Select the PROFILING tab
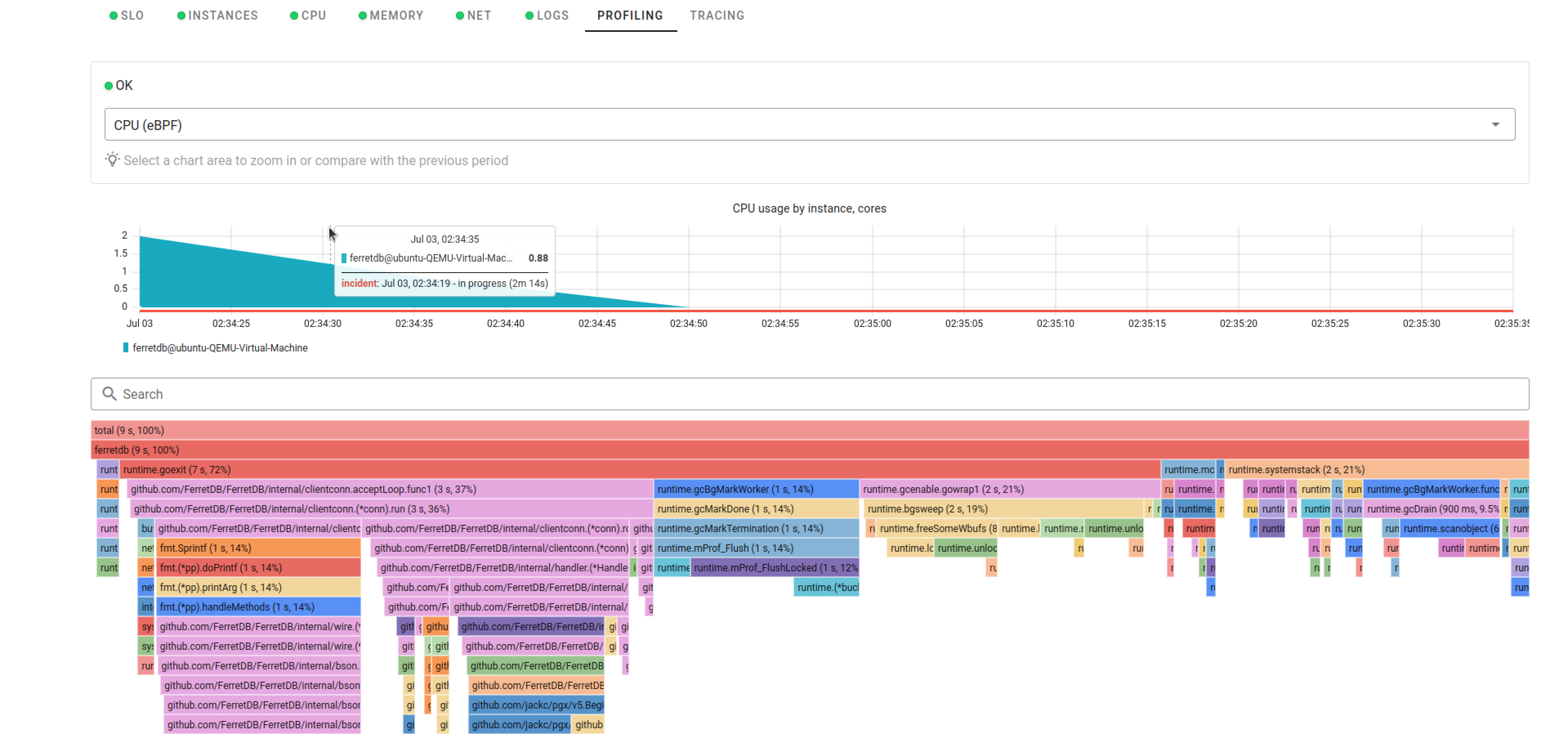1568x734 pixels. [630, 15]
